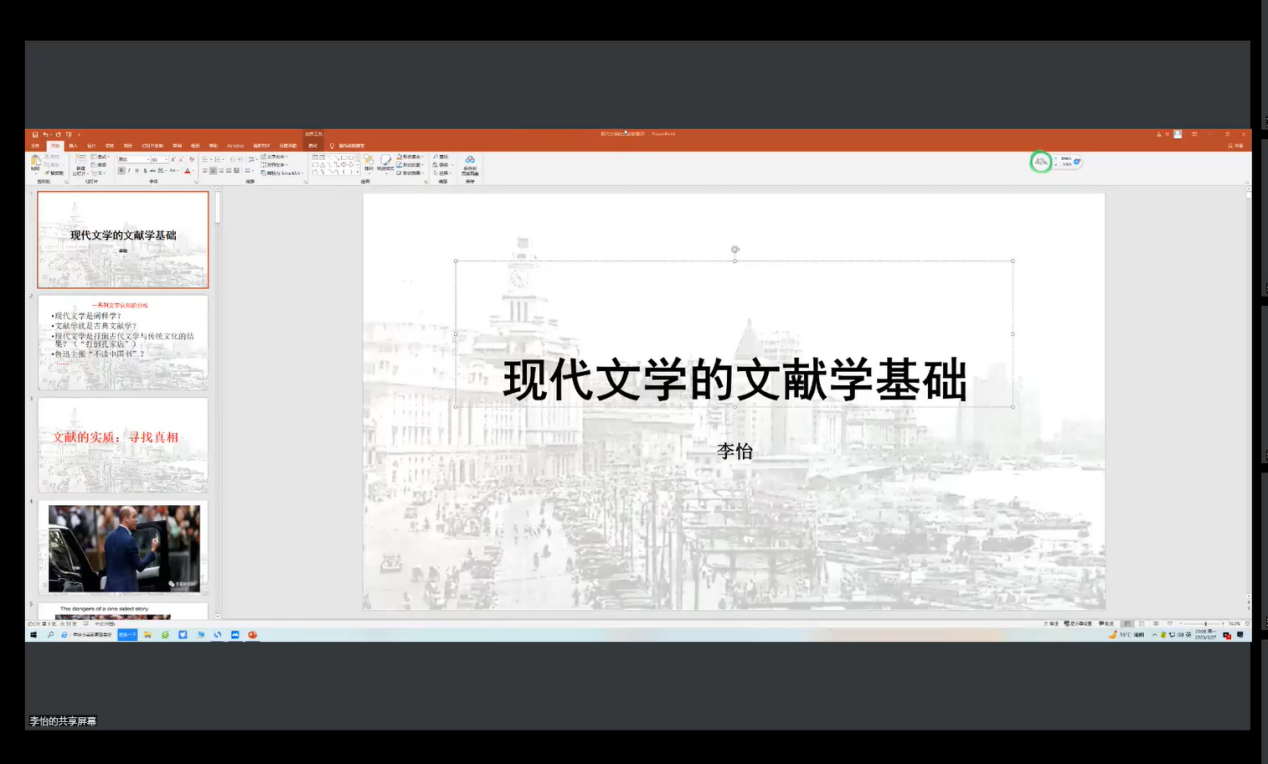The width and height of the screenshot is (1268, 764).
Task: Open the Insert ribbon tab
Action: (x=73, y=146)
